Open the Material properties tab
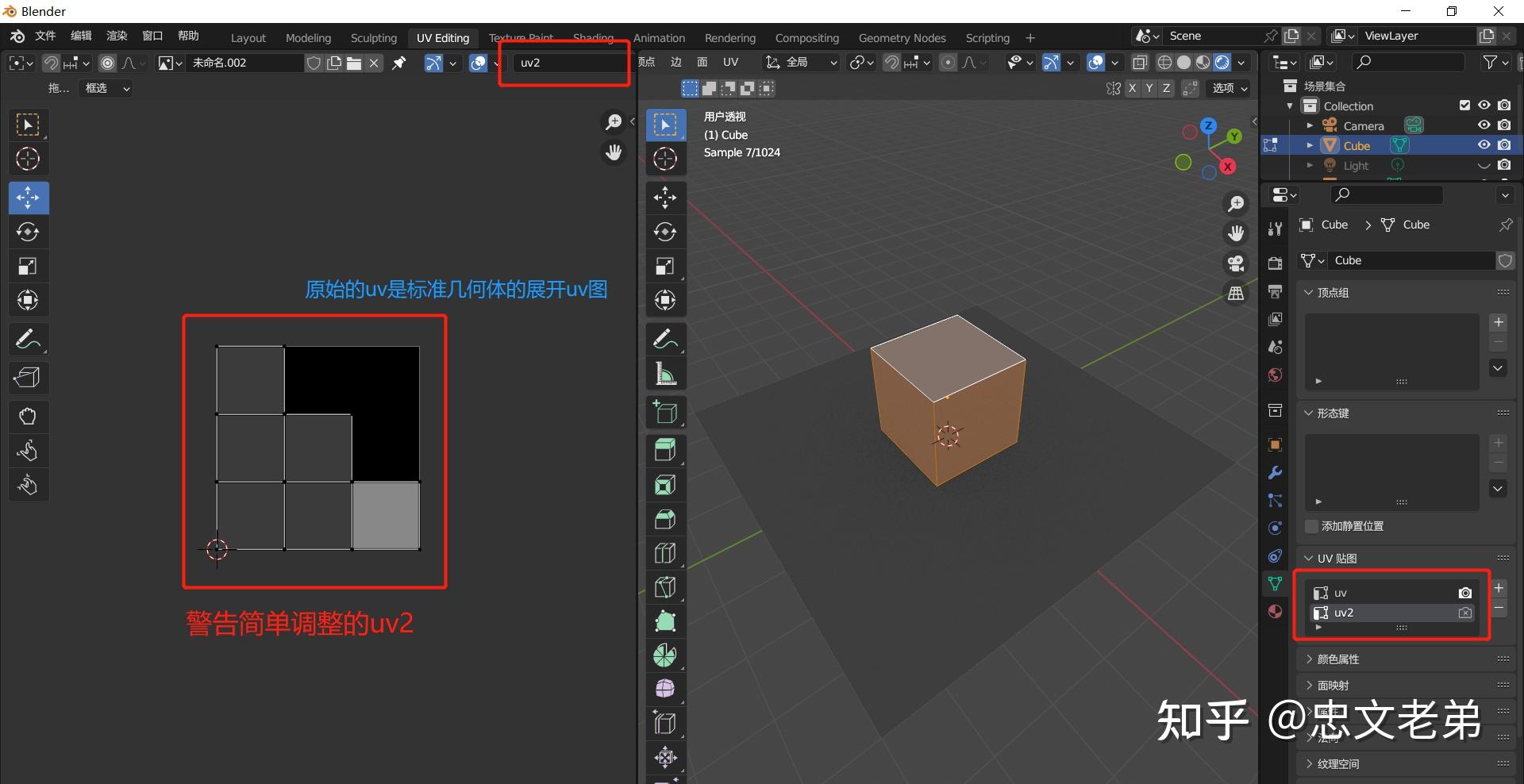The height and width of the screenshot is (784, 1524). click(x=1274, y=612)
